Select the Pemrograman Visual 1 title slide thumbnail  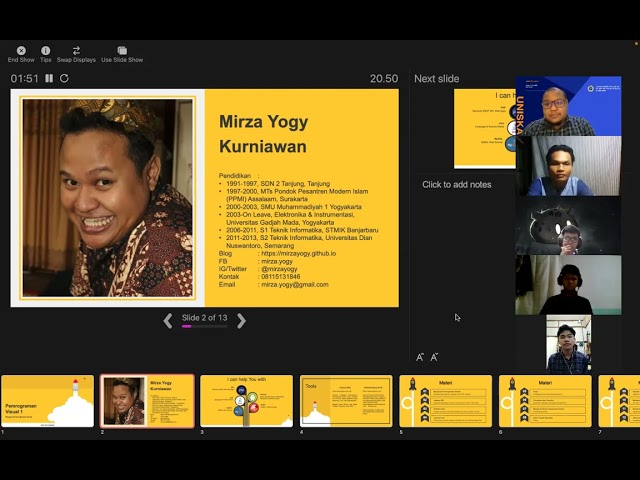click(47, 401)
